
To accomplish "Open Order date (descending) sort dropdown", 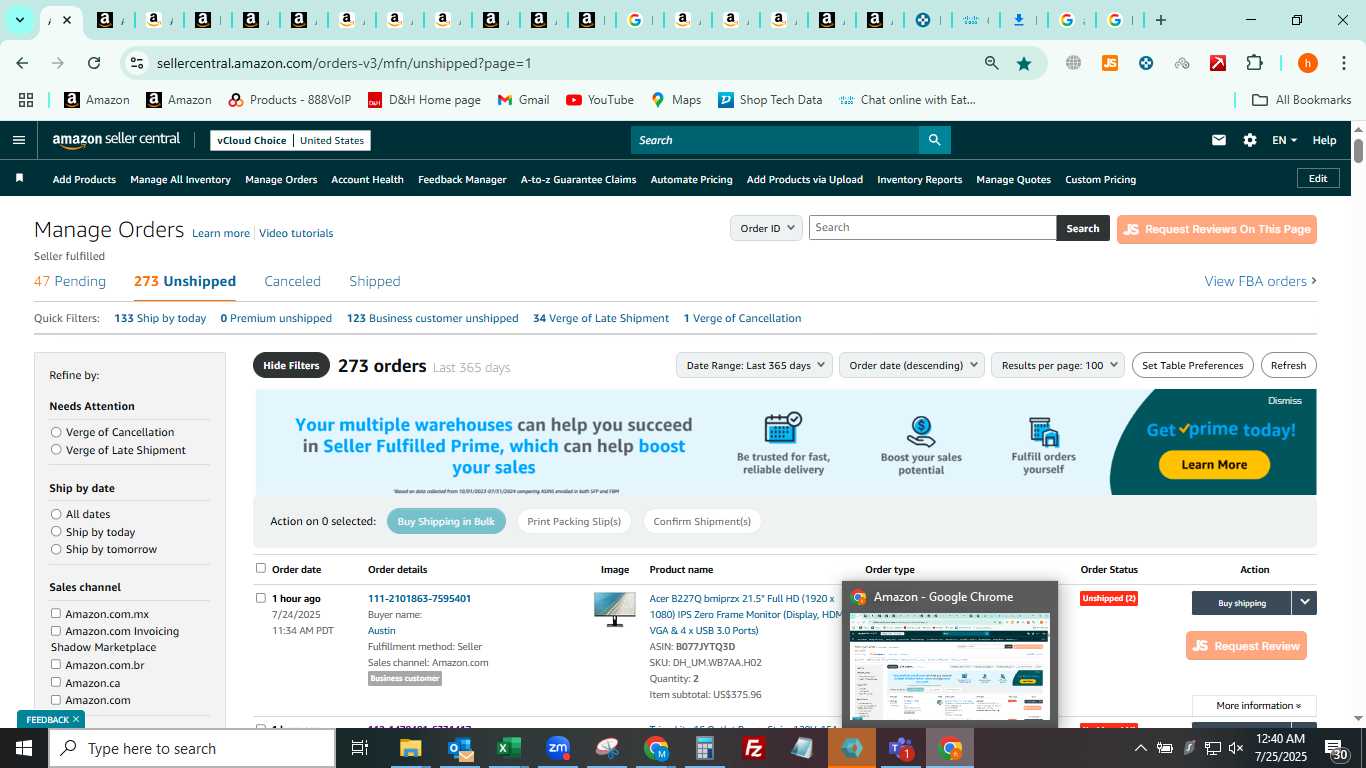I will 912,365.
